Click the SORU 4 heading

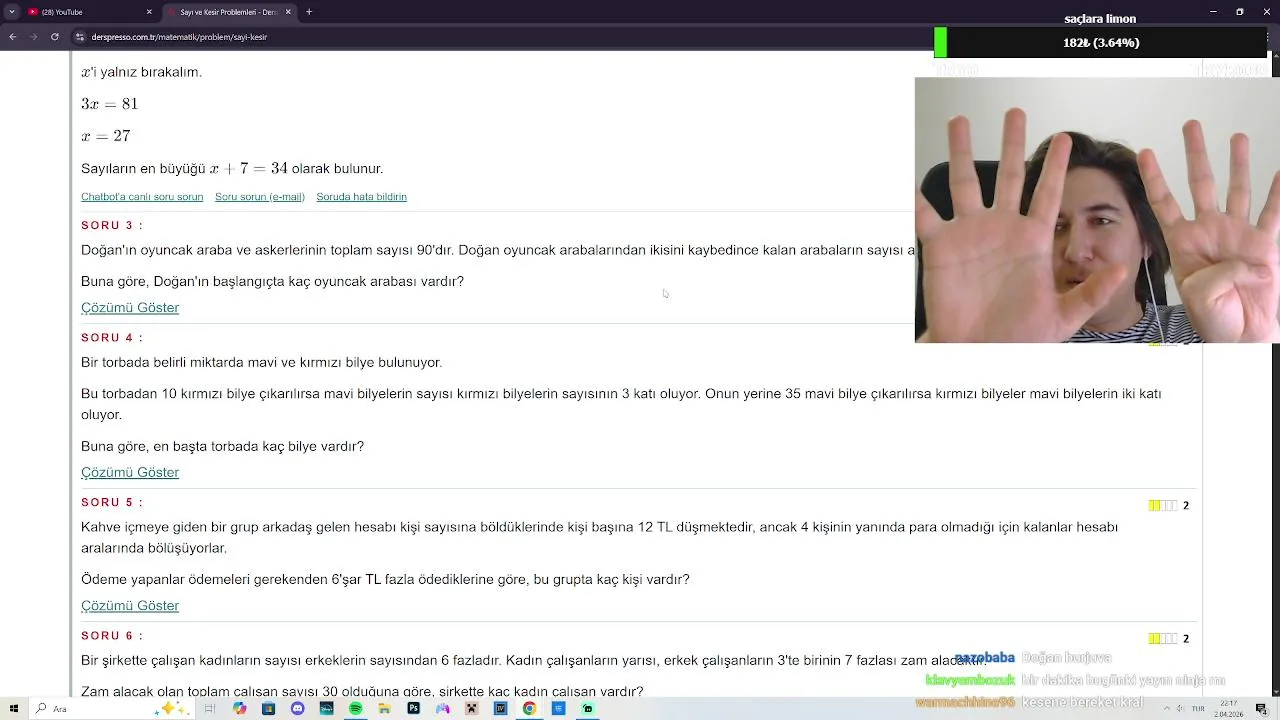point(112,338)
